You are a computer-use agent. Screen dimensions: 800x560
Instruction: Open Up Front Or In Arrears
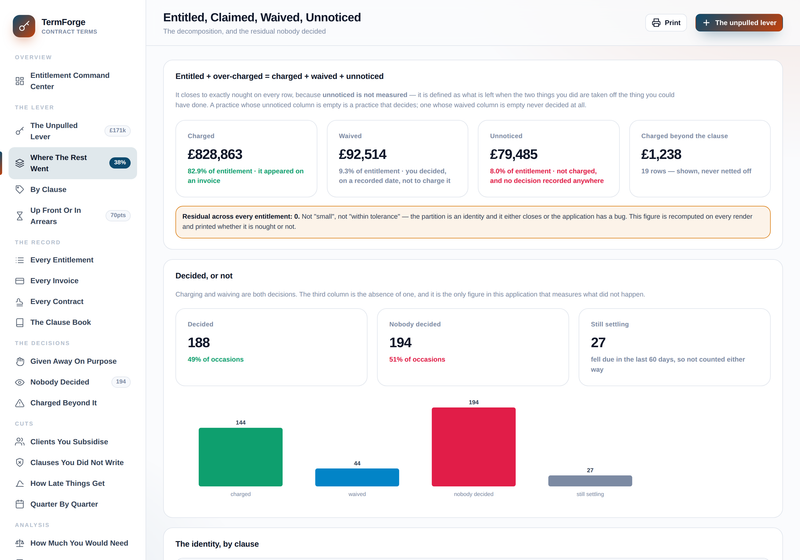(x=72, y=216)
